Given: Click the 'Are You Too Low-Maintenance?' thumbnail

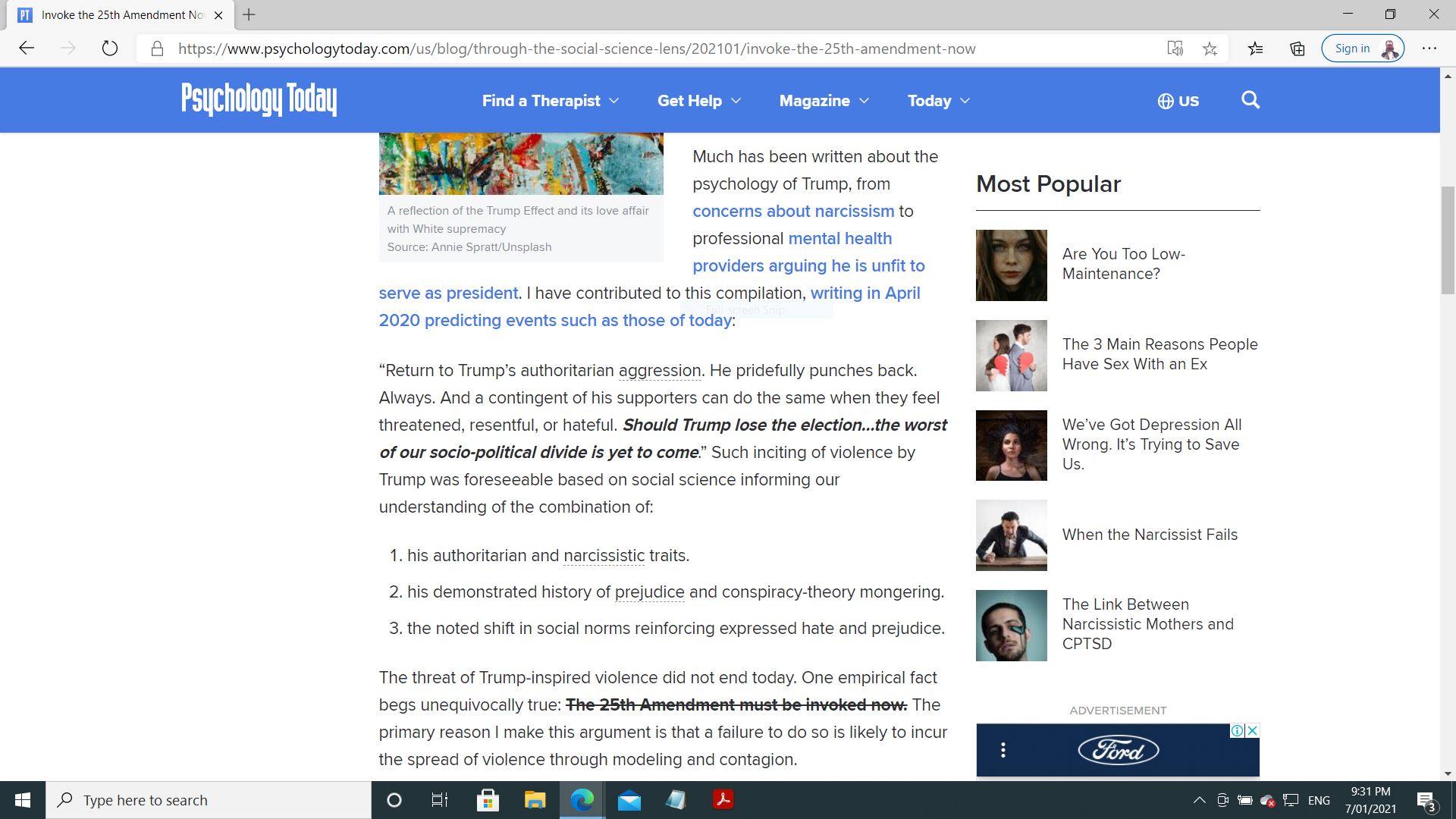Looking at the screenshot, I should click(x=1011, y=265).
